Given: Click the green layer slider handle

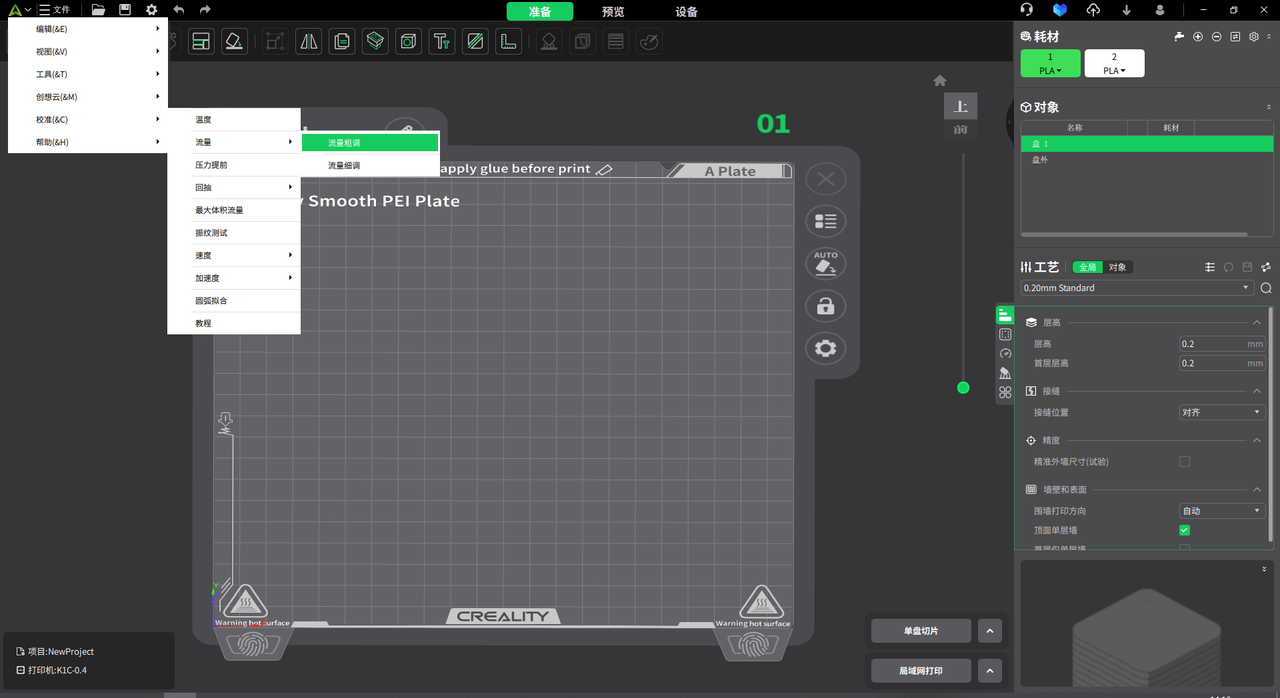Looking at the screenshot, I should 963,388.
